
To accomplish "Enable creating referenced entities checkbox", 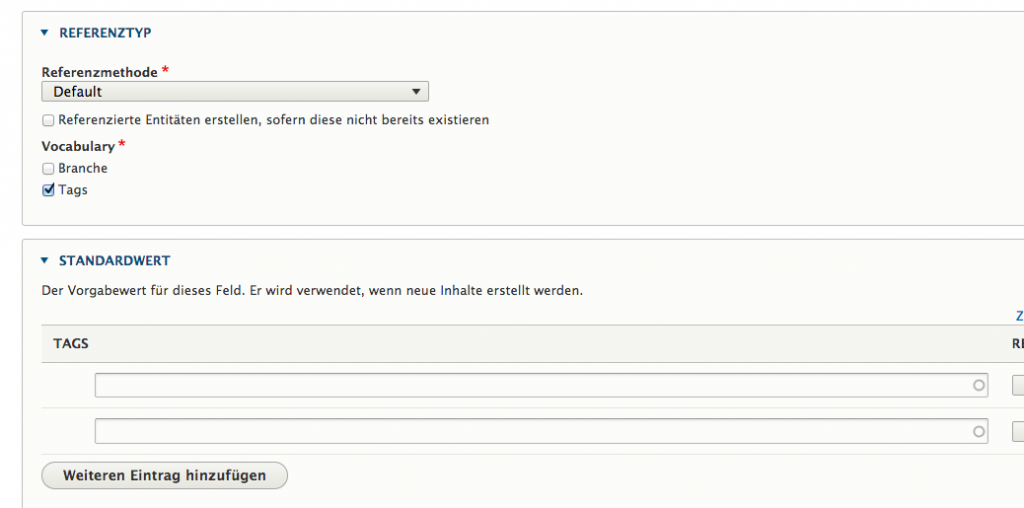I will click(48, 120).
